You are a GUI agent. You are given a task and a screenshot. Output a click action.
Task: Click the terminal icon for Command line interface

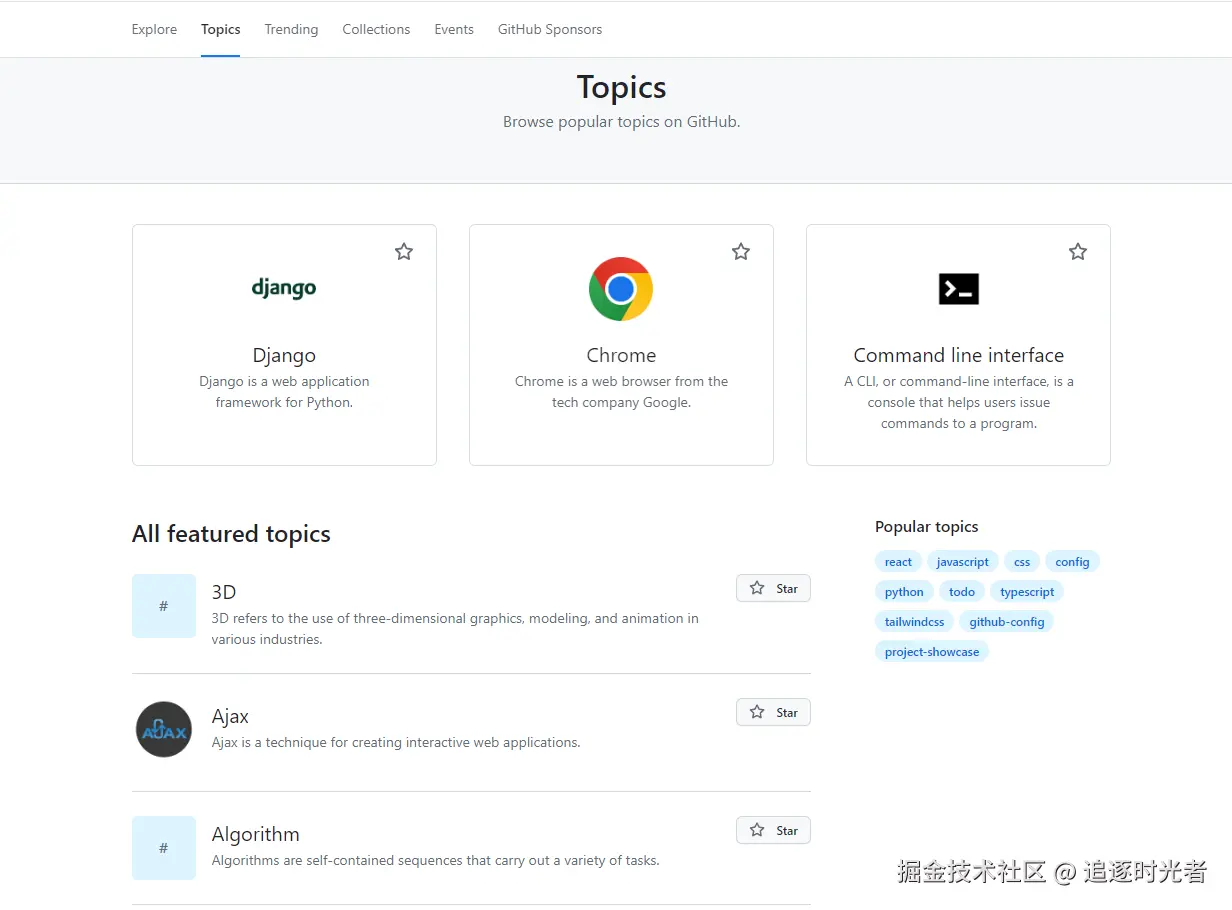click(x=959, y=289)
